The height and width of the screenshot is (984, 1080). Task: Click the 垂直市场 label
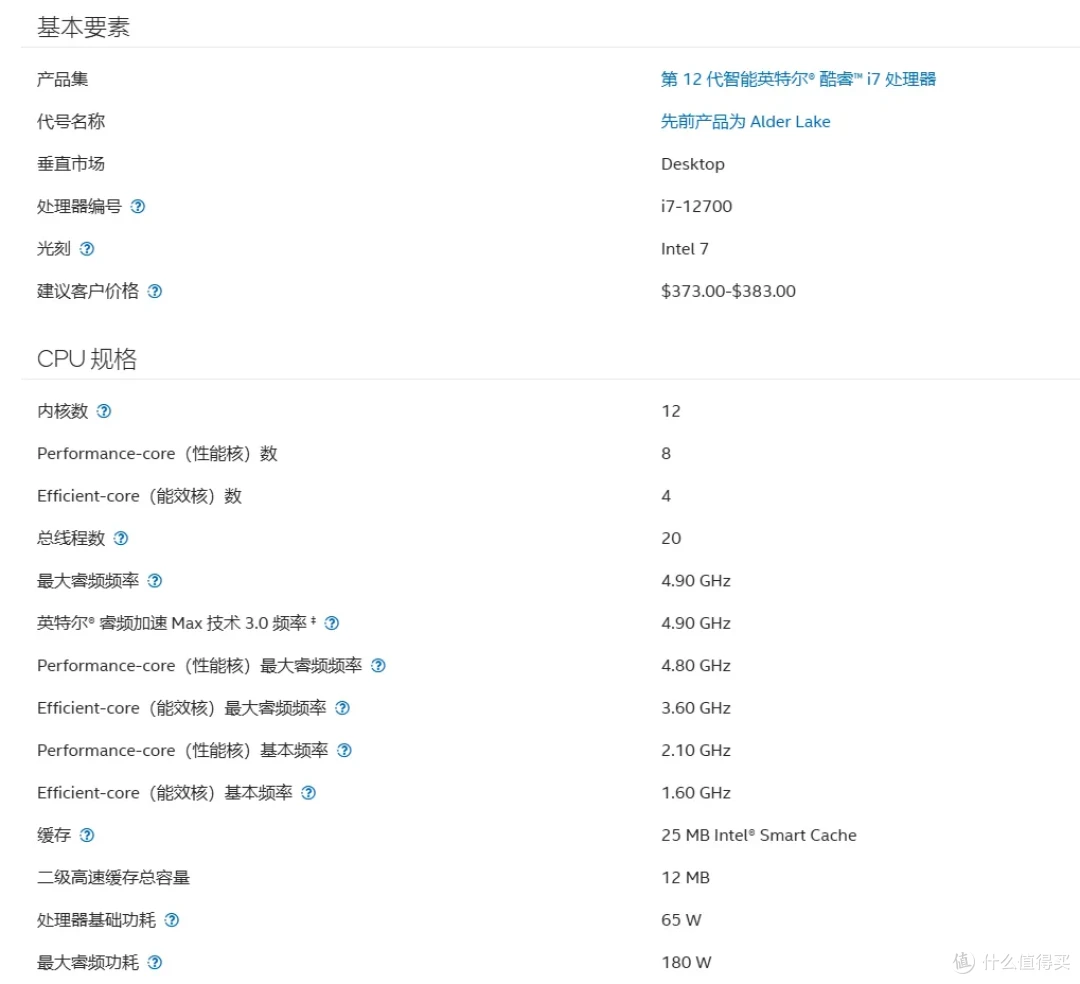(x=71, y=164)
